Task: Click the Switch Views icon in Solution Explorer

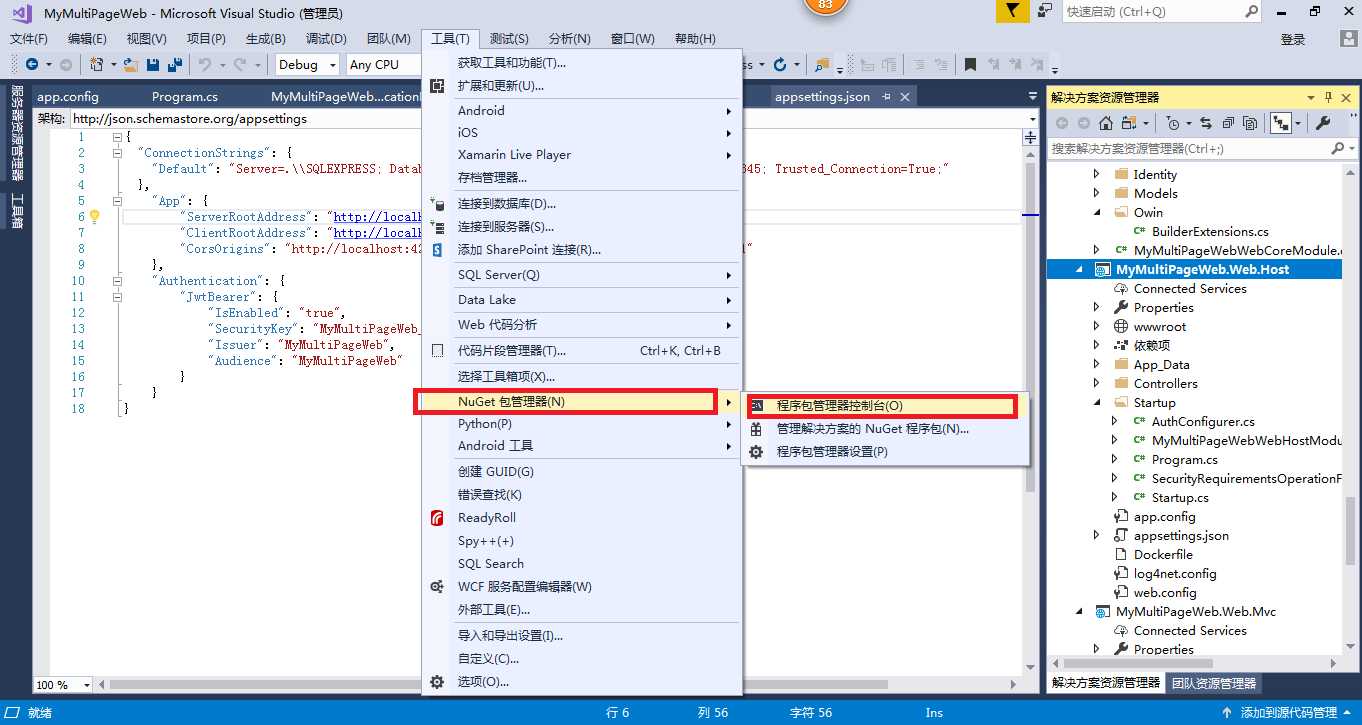Action: coord(1130,123)
